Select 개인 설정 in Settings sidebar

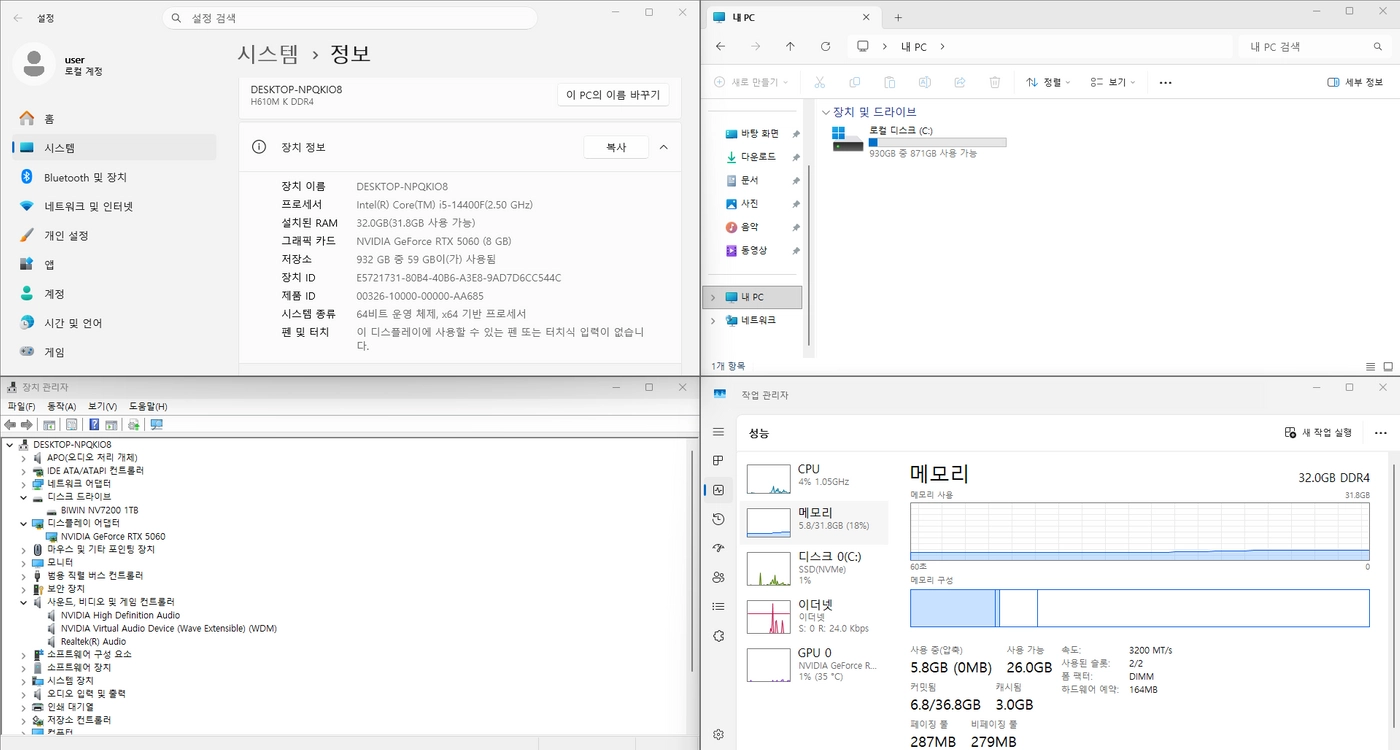tap(114, 235)
